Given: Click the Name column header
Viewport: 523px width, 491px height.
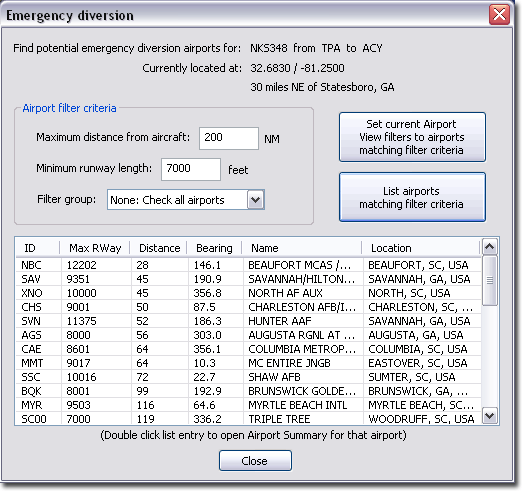Looking at the screenshot, I should (x=302, y=248).
